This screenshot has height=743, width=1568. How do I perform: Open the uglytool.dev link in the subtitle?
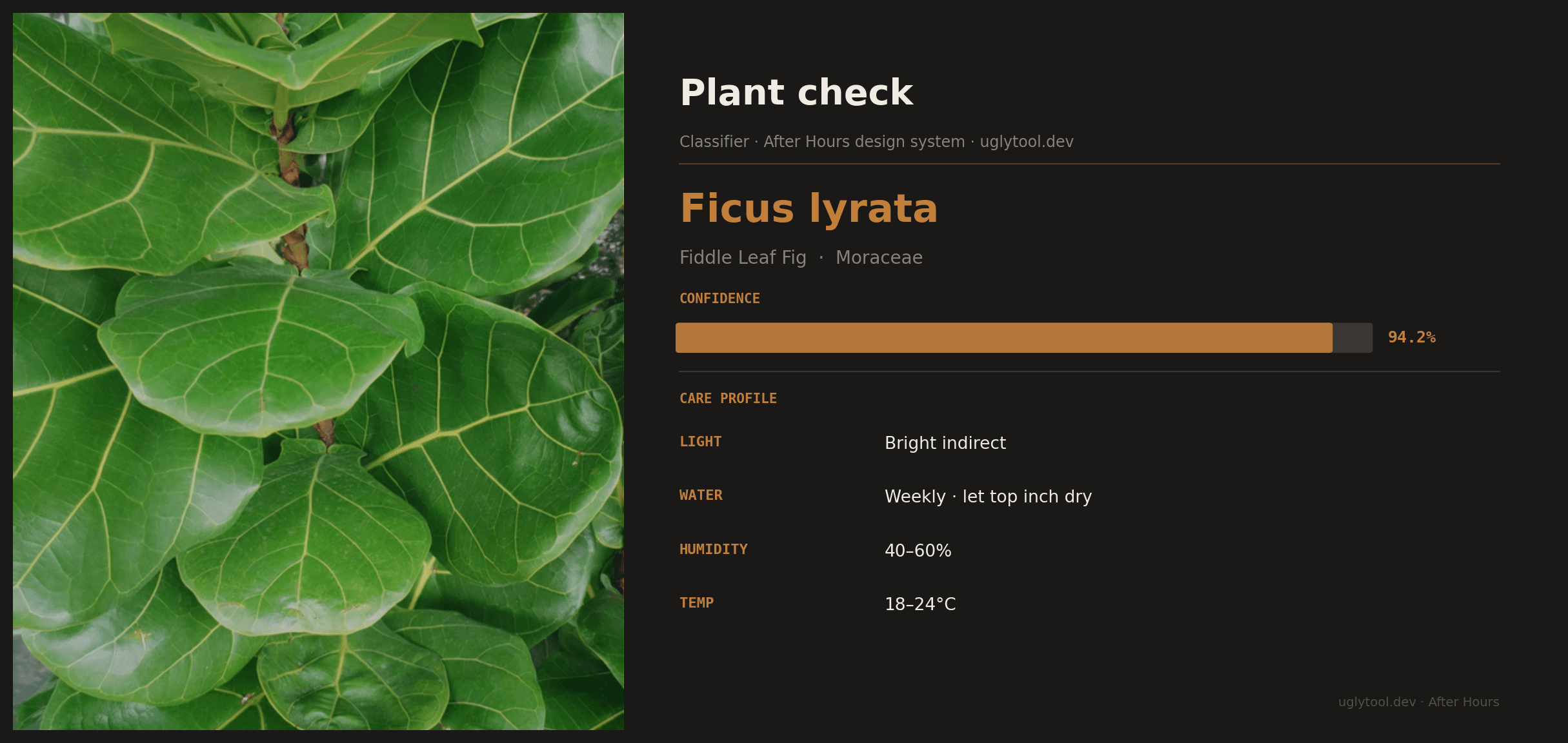1026,141
